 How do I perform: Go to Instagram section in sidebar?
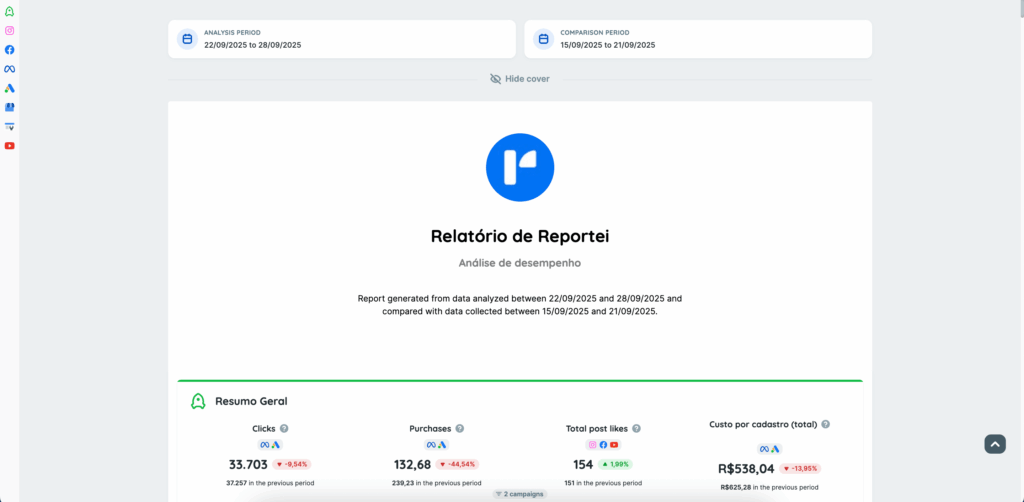pos(10,30)
